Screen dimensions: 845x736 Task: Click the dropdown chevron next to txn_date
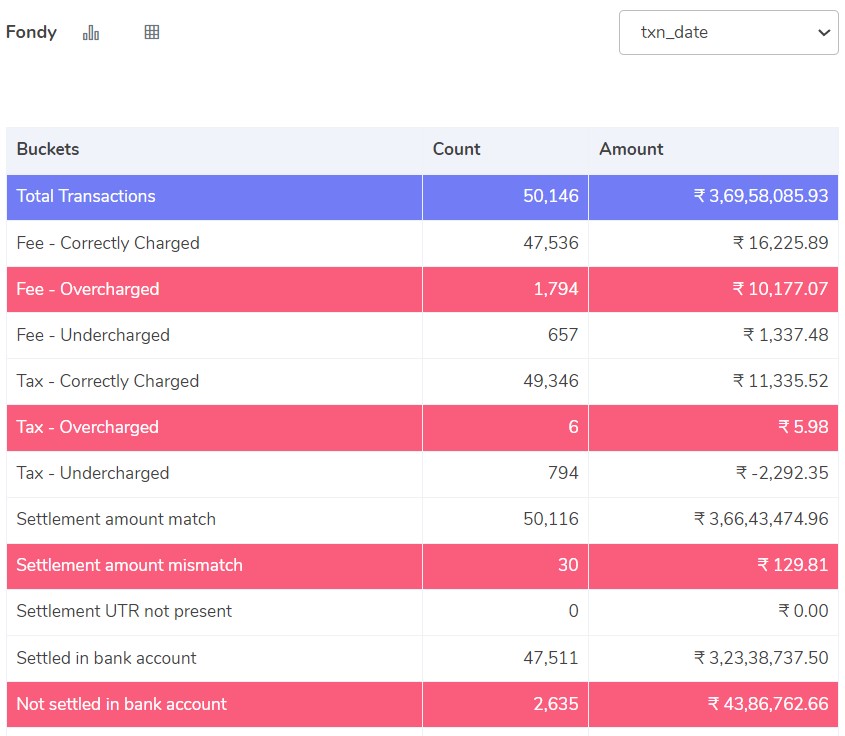(x=823, y=32)
